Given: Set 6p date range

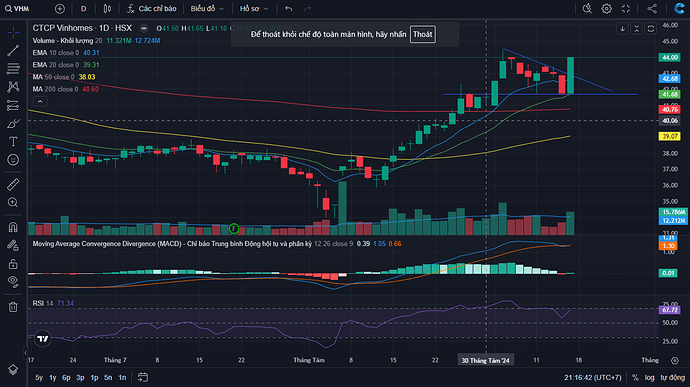Looking at the screenshot, I should [66, 377].
